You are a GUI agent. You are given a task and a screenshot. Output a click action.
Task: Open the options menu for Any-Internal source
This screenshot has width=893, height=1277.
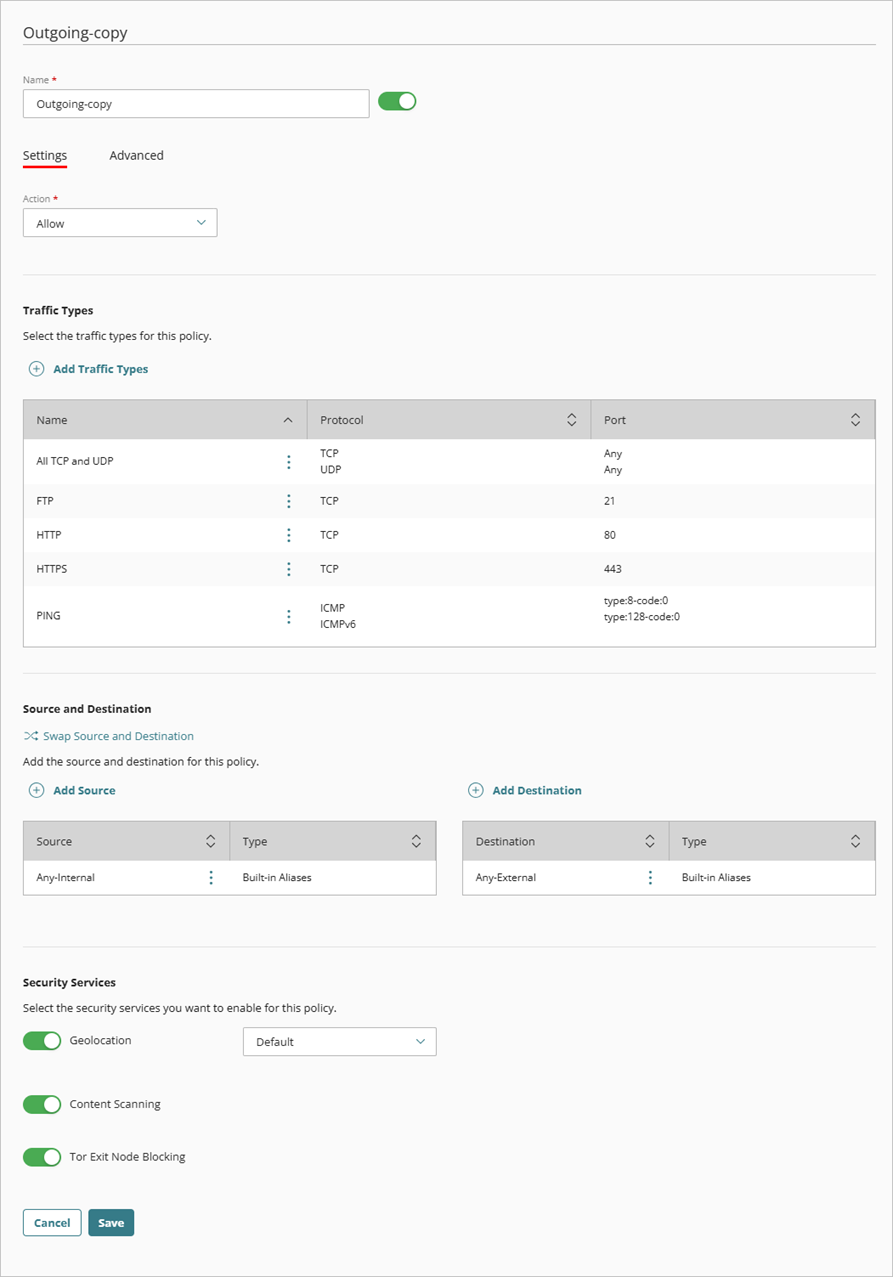point(211,877)
